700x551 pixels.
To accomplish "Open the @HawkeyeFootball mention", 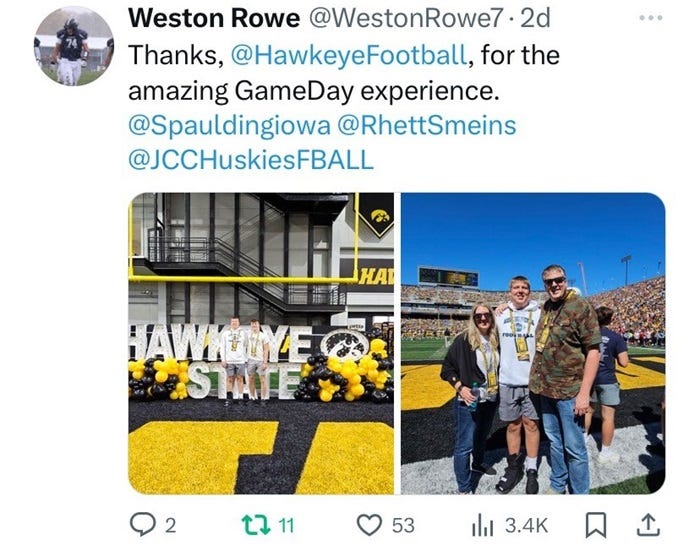I will [x=349, y=55].
